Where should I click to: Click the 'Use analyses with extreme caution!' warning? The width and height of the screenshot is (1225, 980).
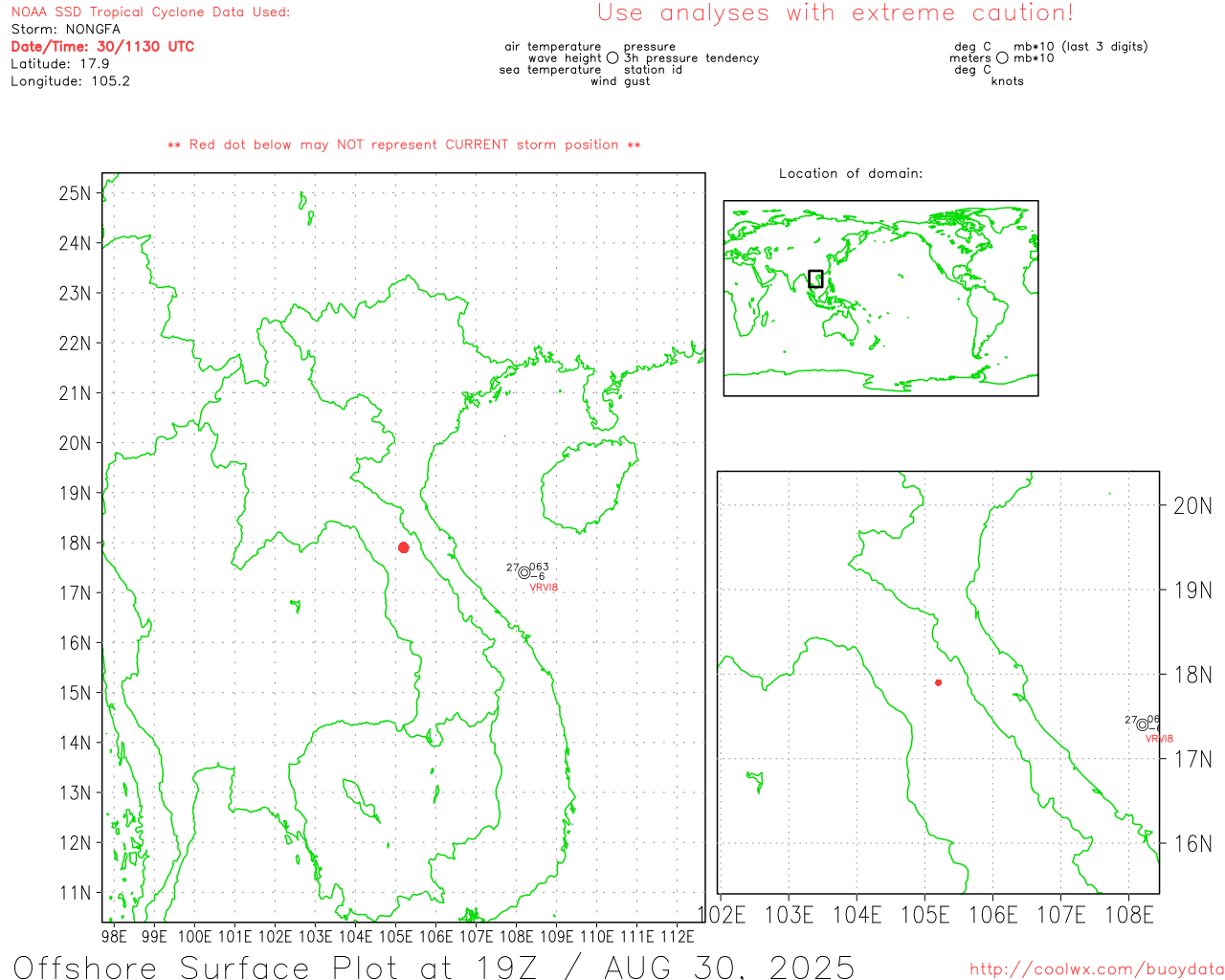(x=835, y=12)
